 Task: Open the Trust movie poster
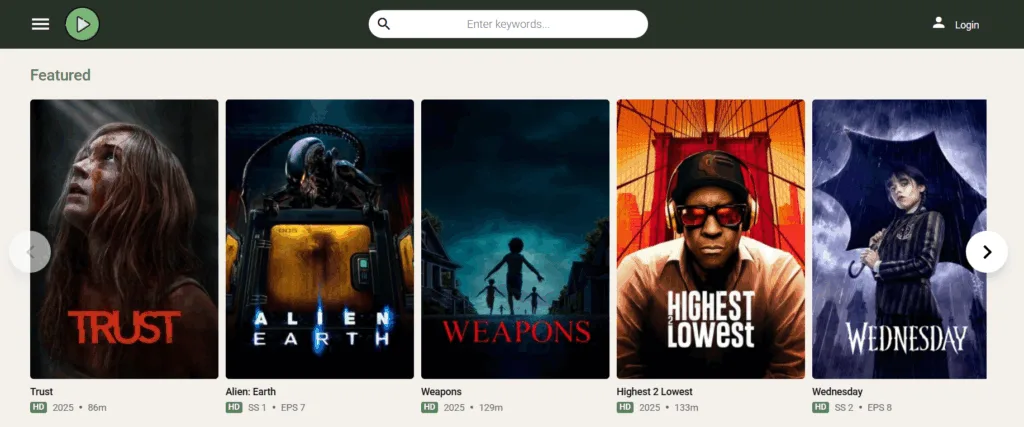[x=124, y=238]
